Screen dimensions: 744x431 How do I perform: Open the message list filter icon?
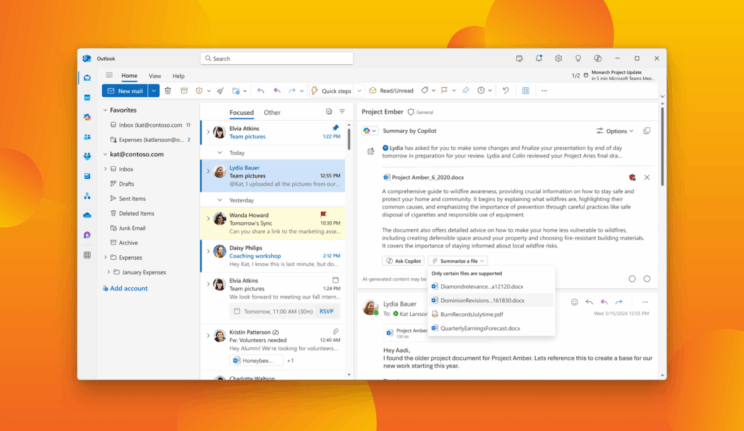[342, 112]
